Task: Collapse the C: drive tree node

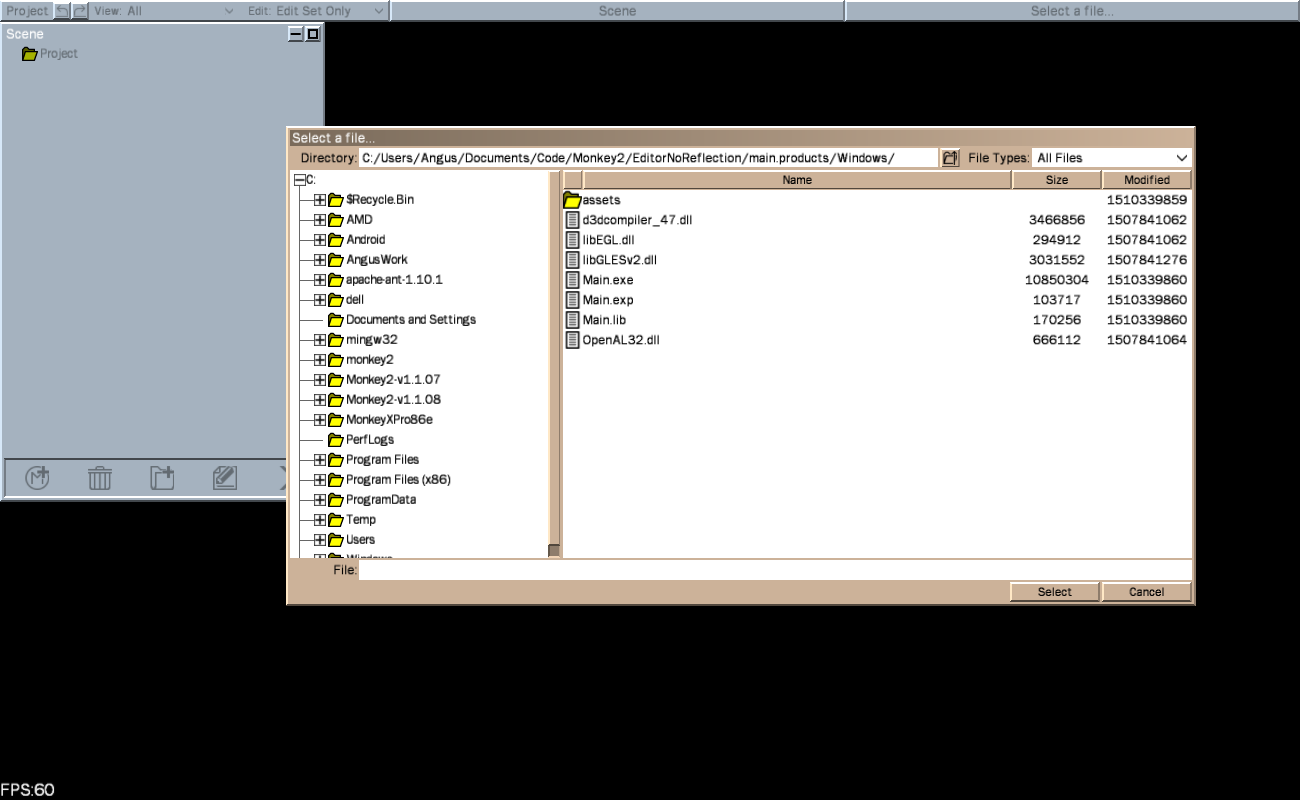Action: [300, 180]
